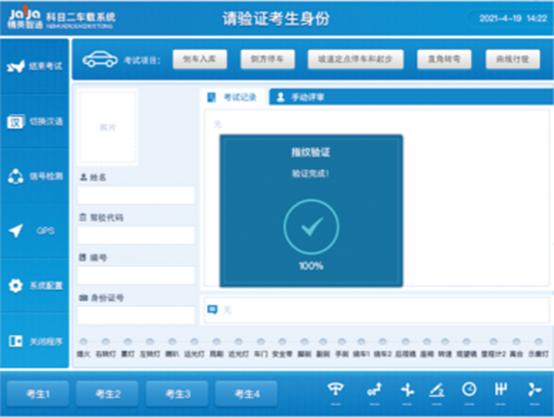Open system settings (系统配置) gear icon
The width and height of the screenshot is (554, 418).
coord(16,285)
